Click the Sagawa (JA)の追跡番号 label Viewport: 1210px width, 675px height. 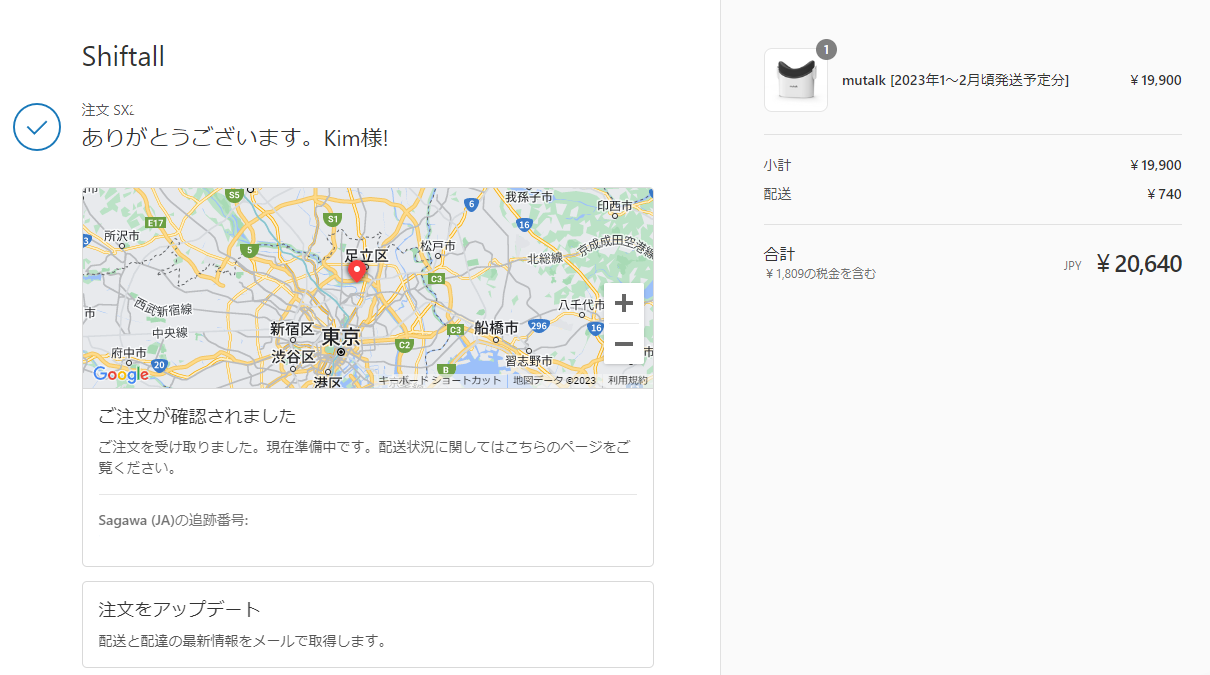point(173,520)
